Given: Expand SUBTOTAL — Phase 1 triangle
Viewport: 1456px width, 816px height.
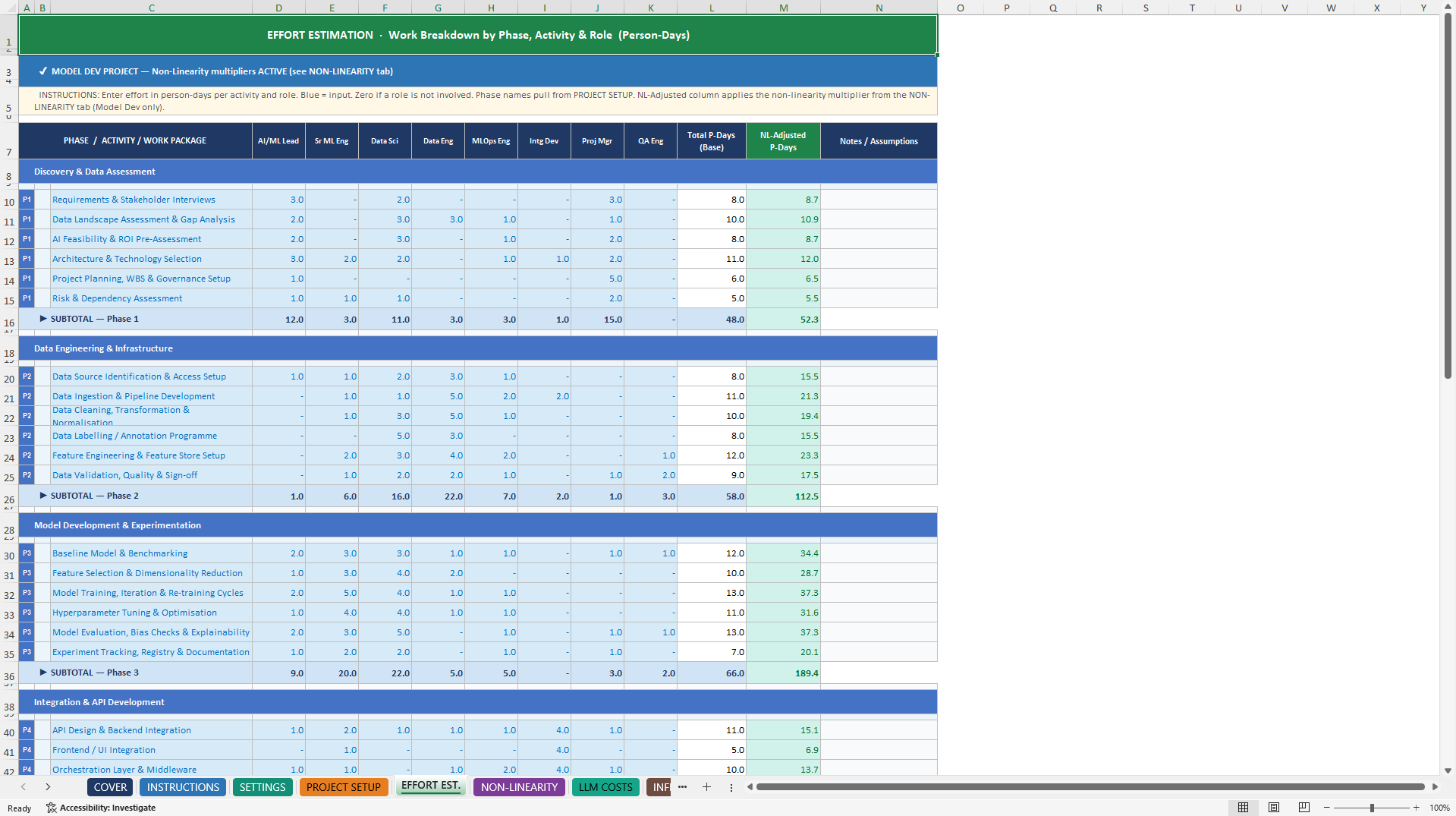Looking at the screenshot, I should (x=43, y=319).
